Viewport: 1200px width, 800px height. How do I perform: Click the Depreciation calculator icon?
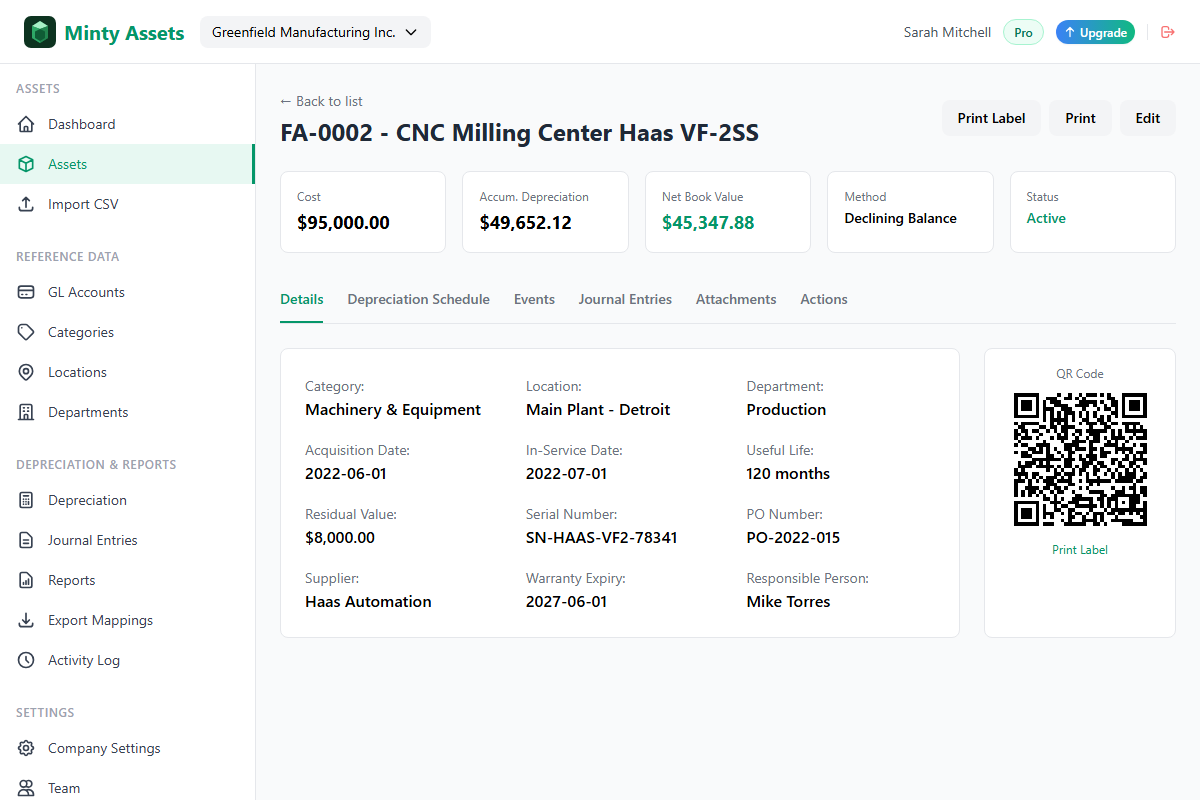coord(27,500)
